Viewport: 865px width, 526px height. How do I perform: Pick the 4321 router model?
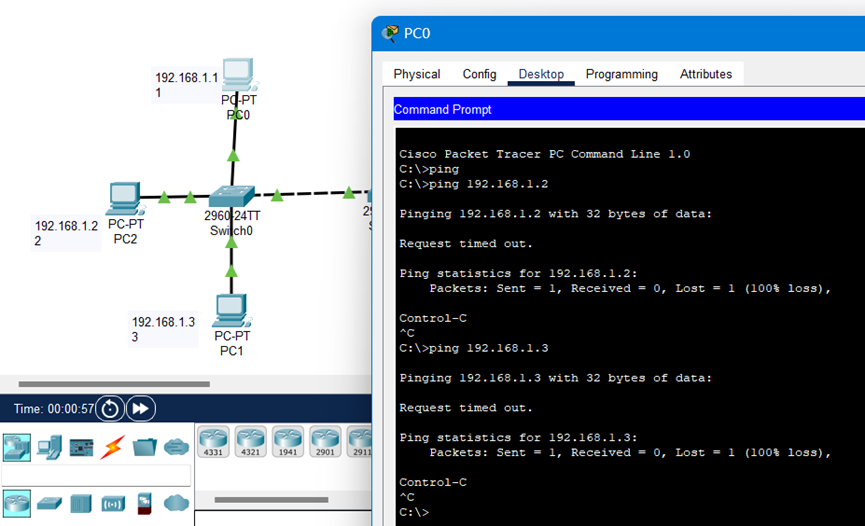coord(250,442)
